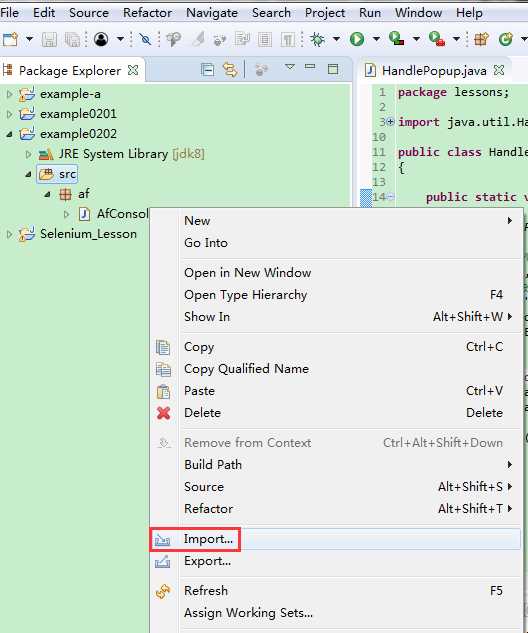The width and height of the screenshot is (528, 633).
Task: Open the Build Path submenu
Action: (x=336, y=465)
